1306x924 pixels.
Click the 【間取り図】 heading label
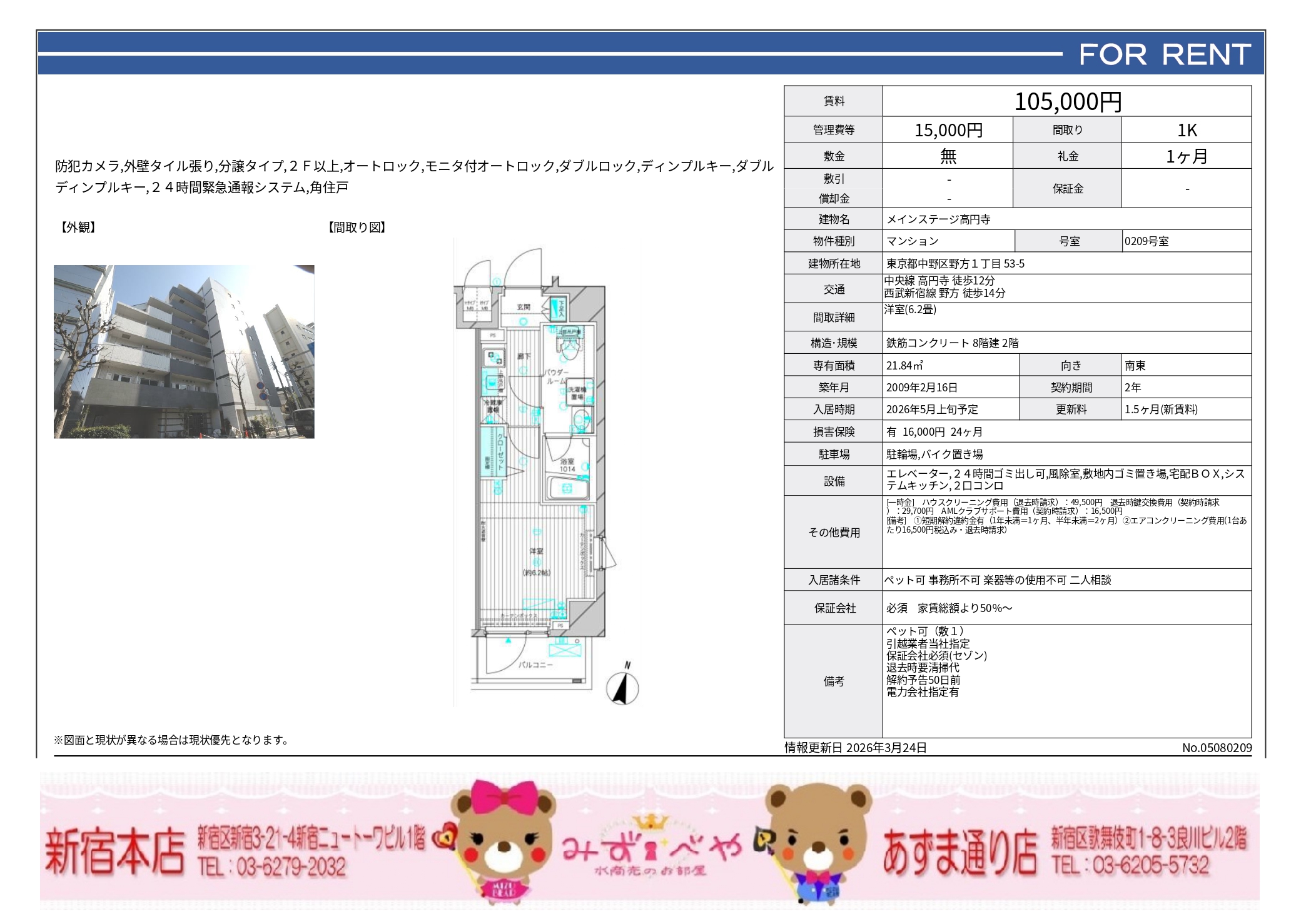click(357, 228)
